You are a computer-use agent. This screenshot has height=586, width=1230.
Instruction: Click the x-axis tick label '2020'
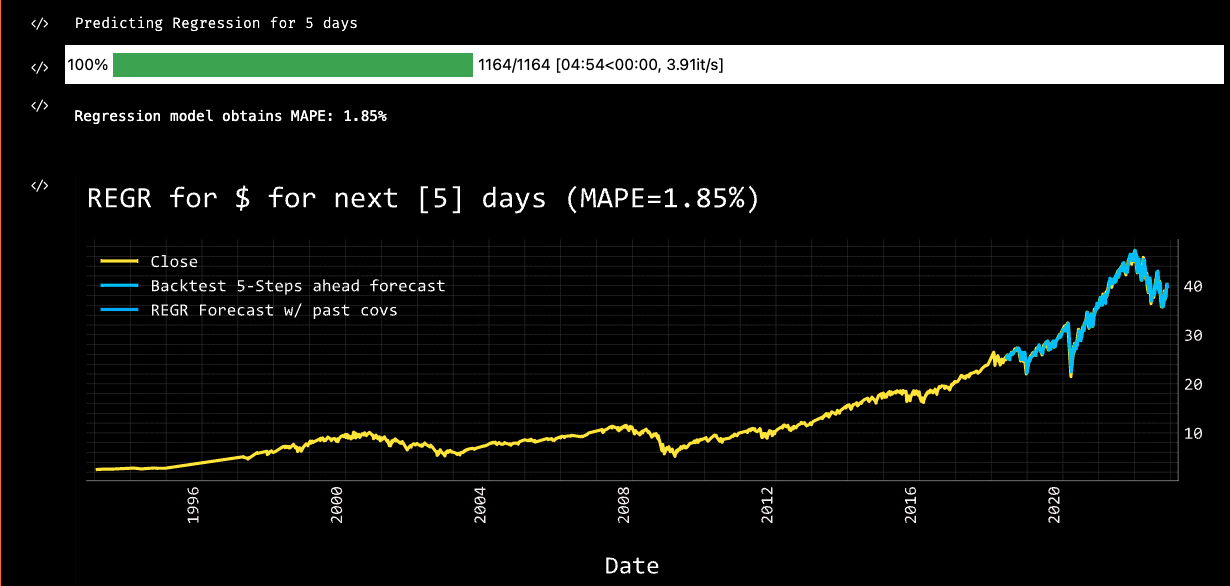click(1056, 505)
